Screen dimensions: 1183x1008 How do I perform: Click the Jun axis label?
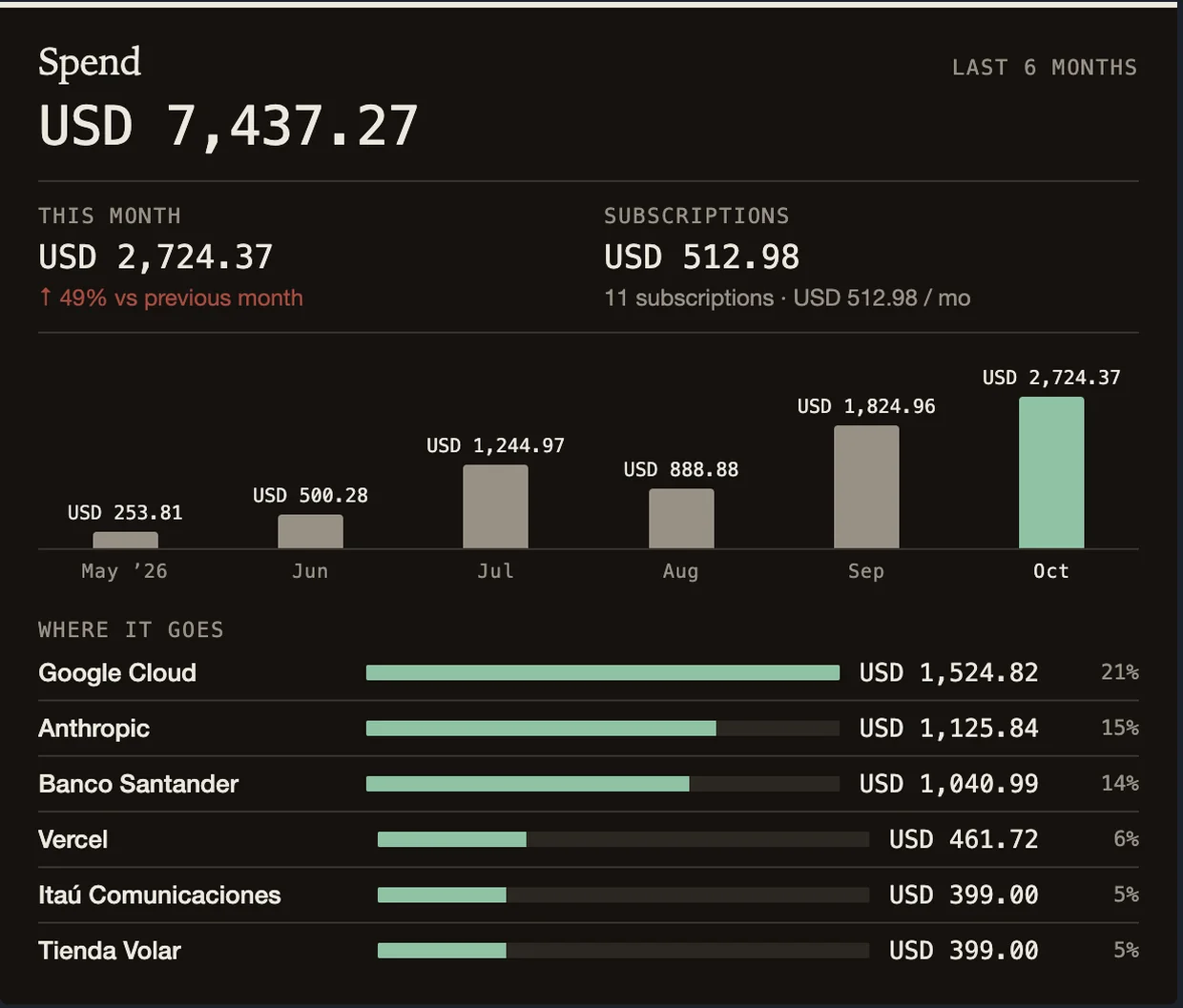(x=310, y=571)
